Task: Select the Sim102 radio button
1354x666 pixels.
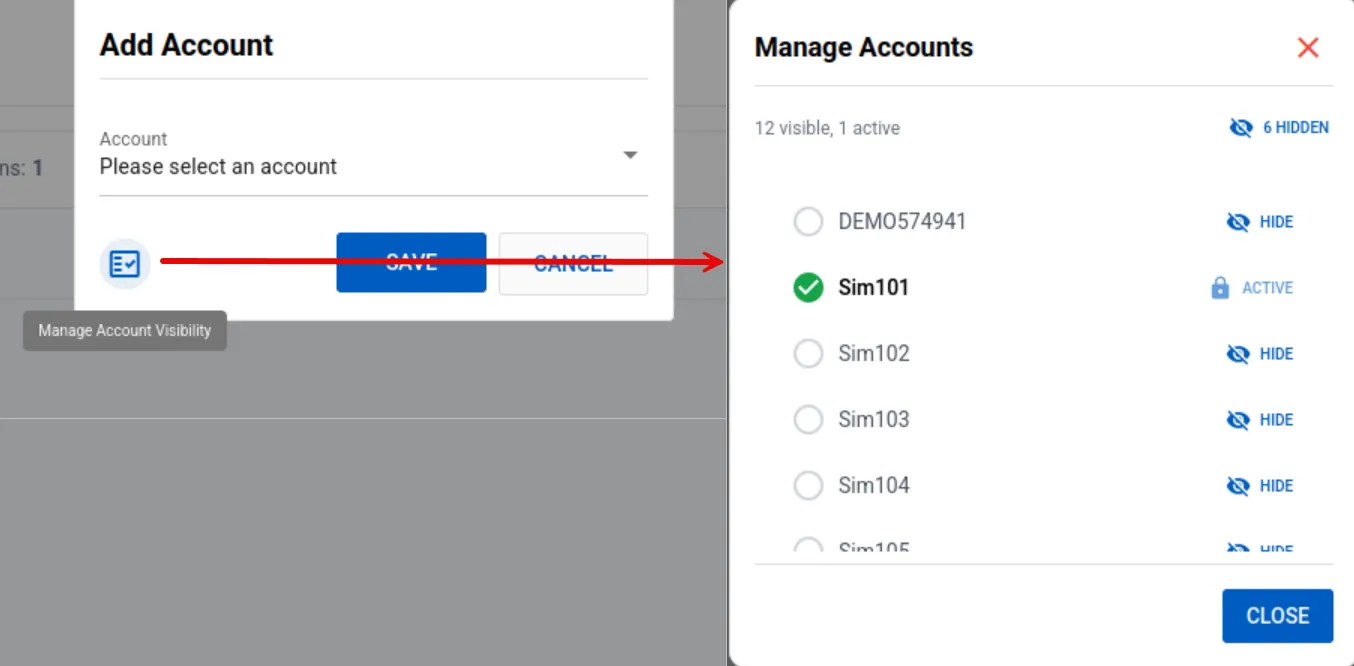Action: pos(808,354)
